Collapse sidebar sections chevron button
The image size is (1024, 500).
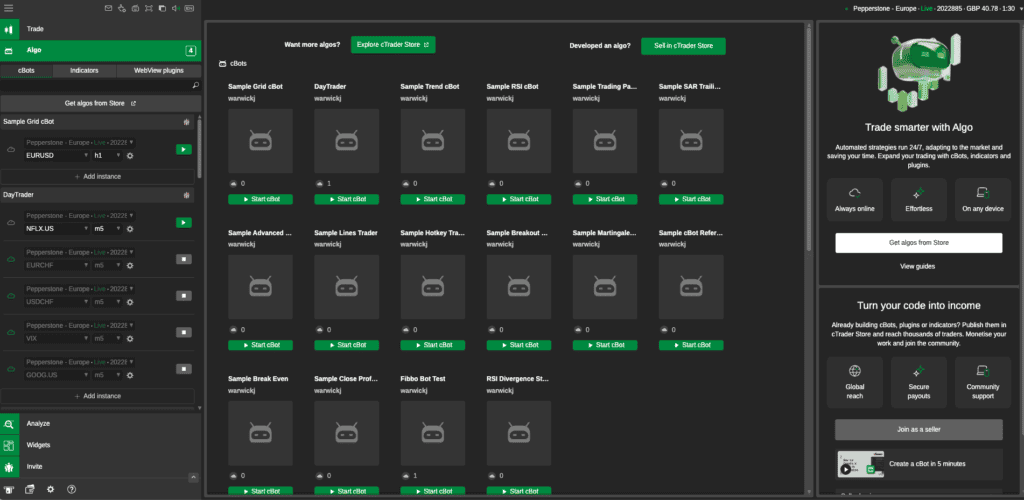point(193,478)
